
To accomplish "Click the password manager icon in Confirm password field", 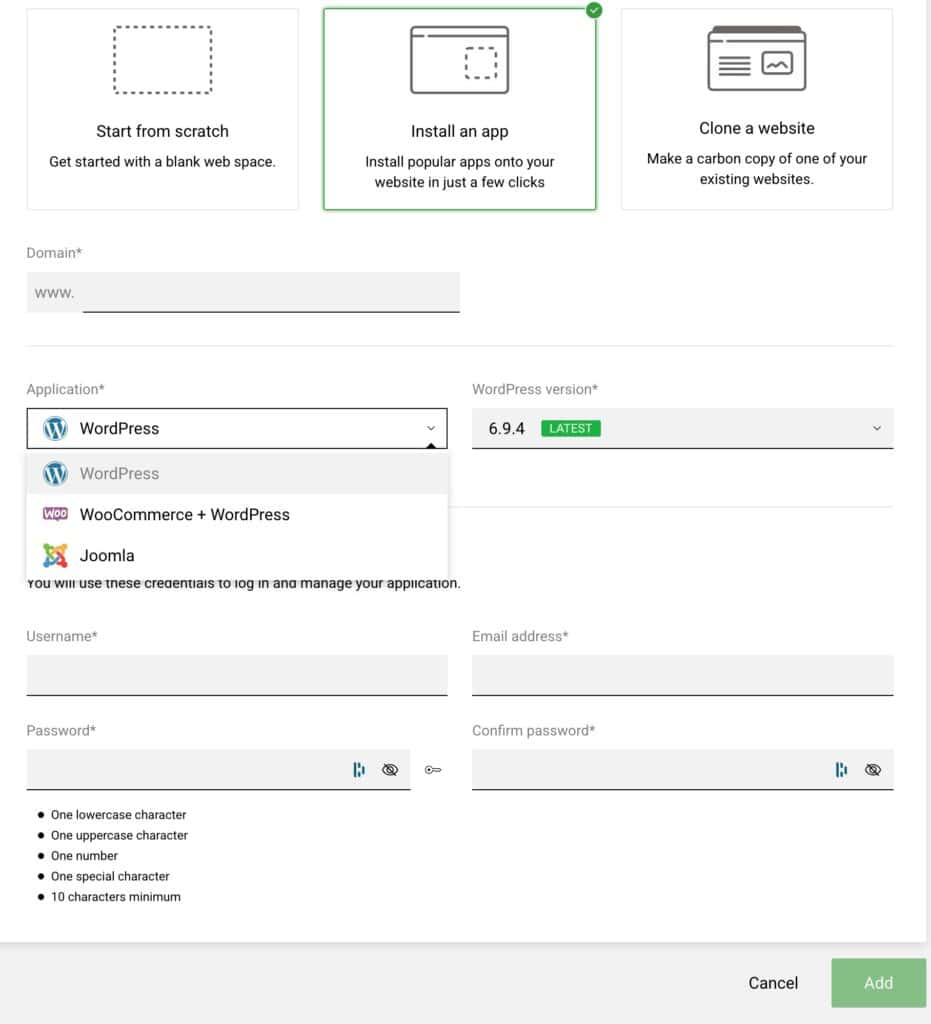I will 842,770.
